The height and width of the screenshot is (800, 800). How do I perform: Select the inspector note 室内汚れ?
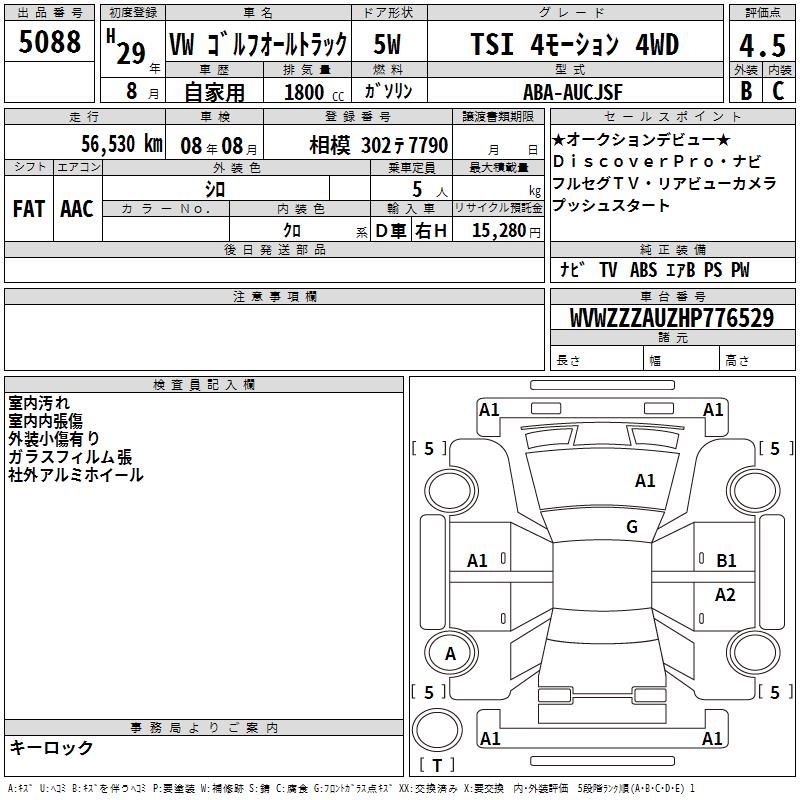[x=39, y=403]
